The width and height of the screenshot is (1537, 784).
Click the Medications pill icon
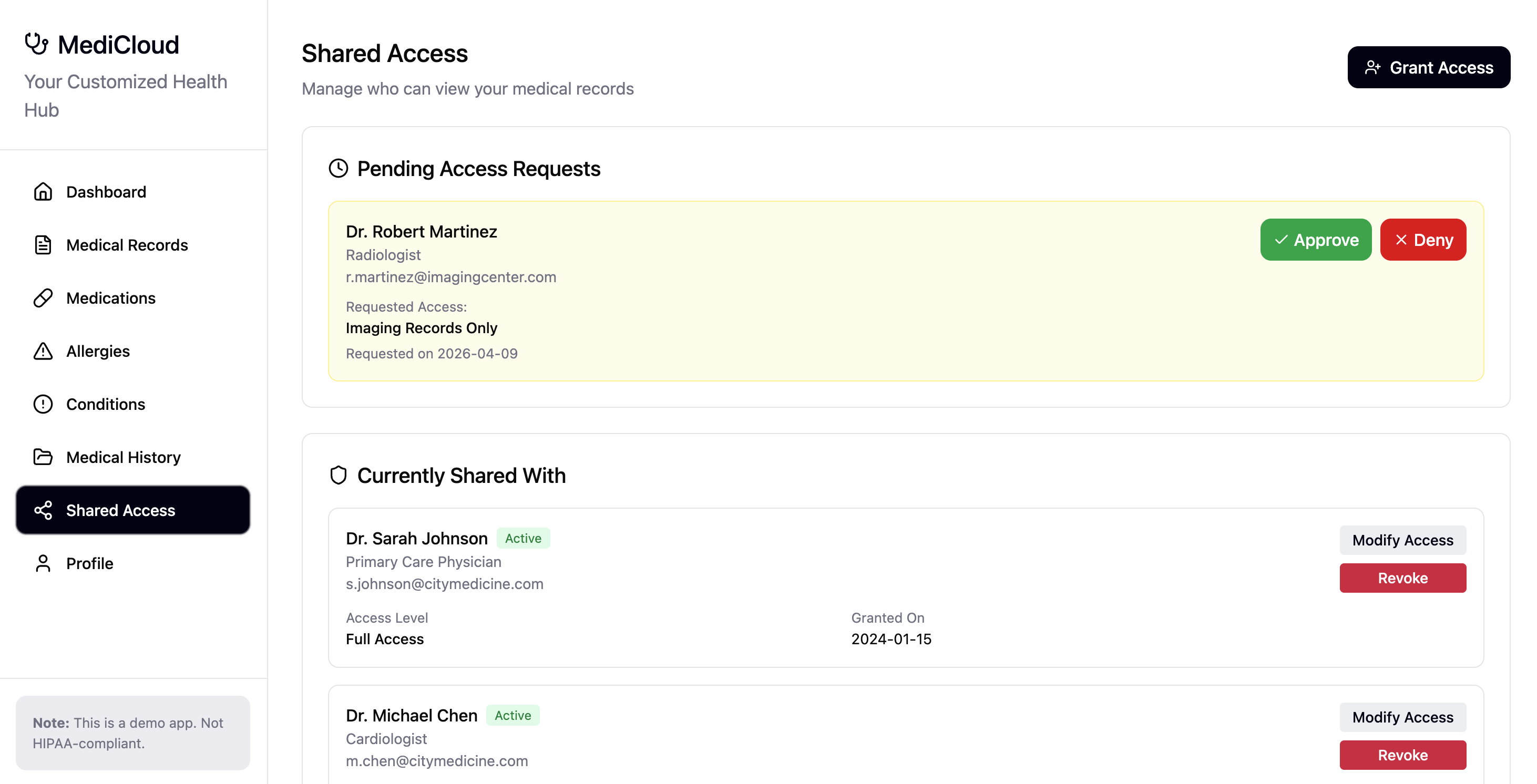pos(43,298)
